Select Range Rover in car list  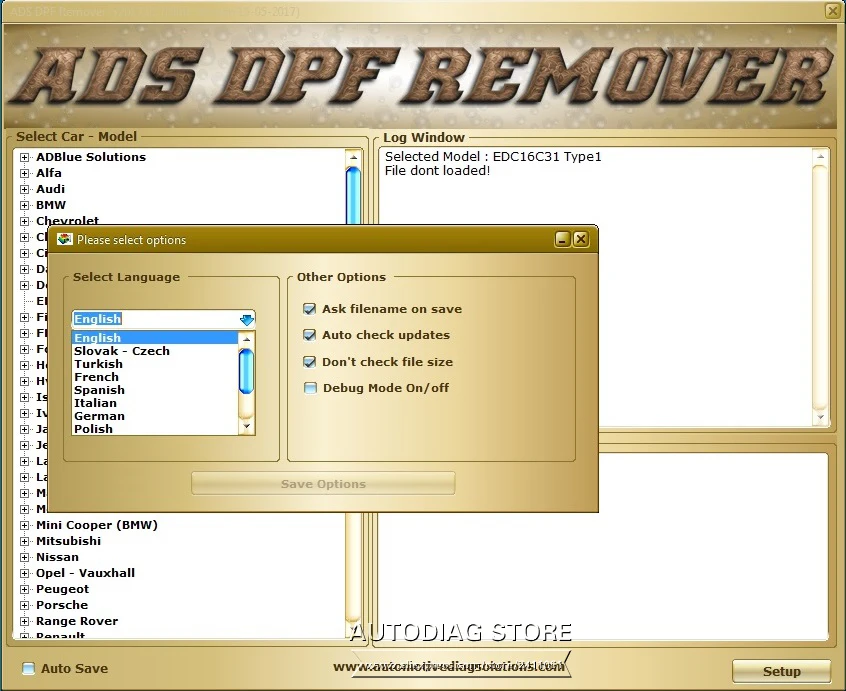tap(77, 621)
